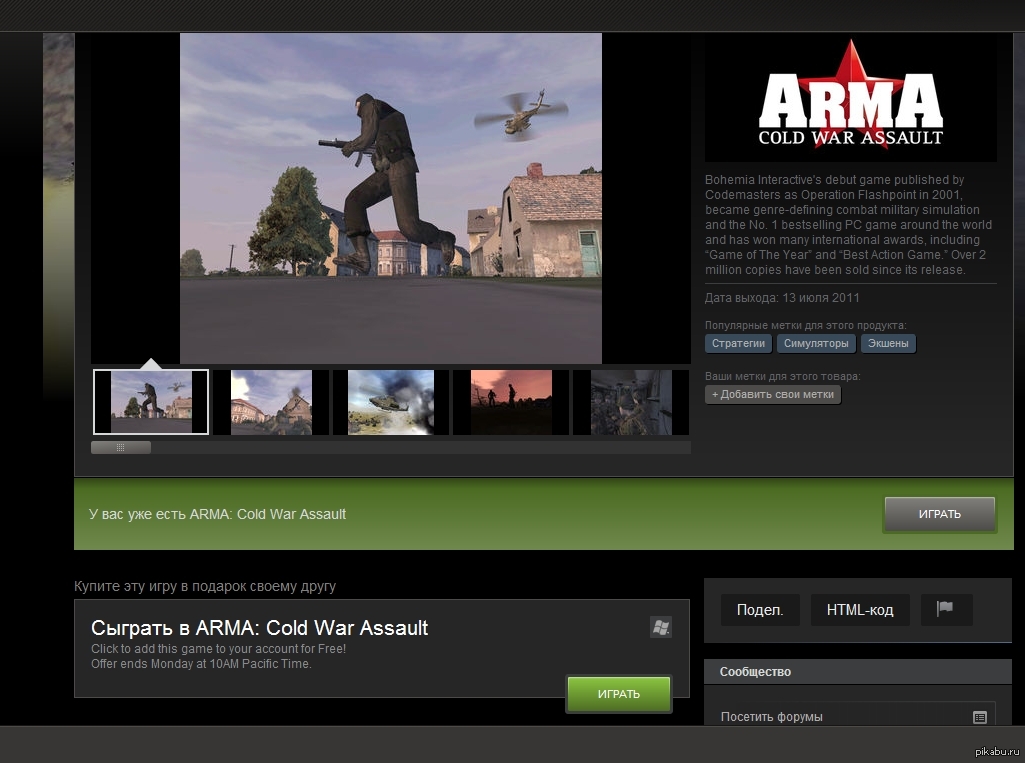1025x763 pixels.
Task: Select the helicopter and smoke thumbnail
Action: click(x=391, y=402)
